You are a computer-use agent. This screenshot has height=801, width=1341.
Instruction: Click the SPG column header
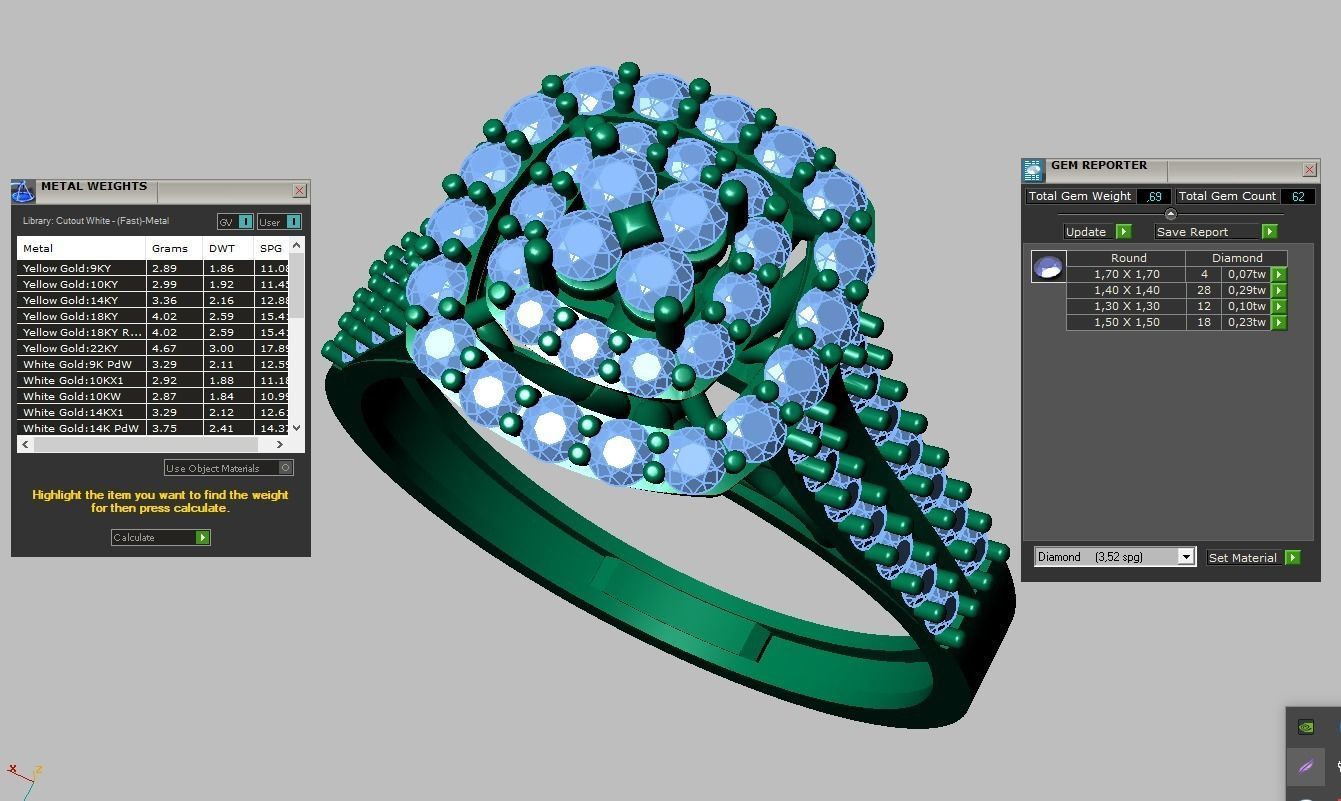(x=271, y=248)
